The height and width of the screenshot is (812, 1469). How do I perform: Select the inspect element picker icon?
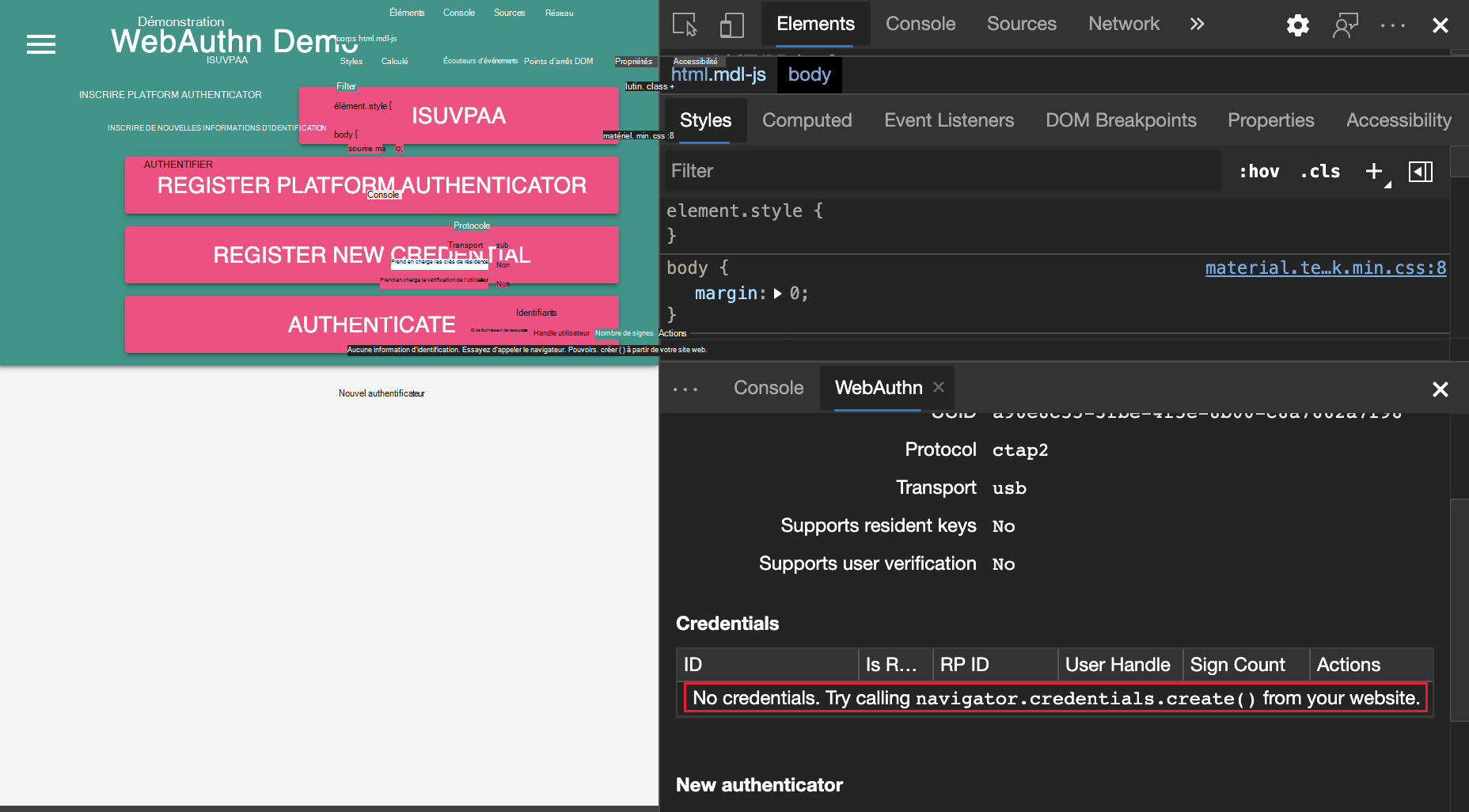point(685,25)
